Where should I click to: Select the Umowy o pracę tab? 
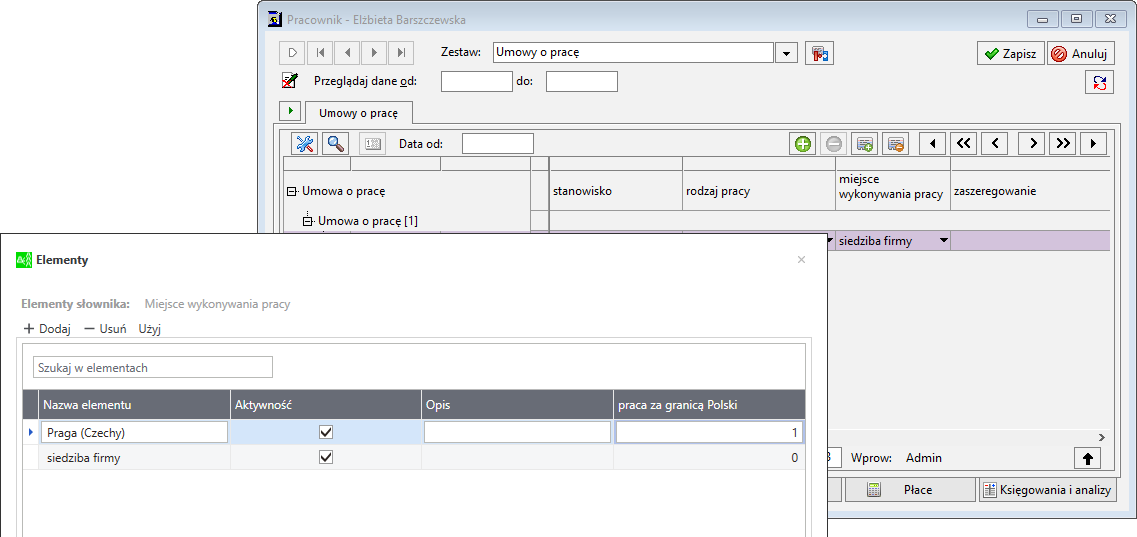(x=358, y=113)
